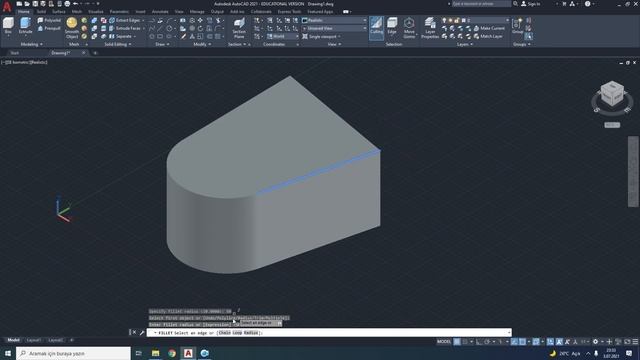
Task: Click the MODEL status bar button
Action: (444, 342)
